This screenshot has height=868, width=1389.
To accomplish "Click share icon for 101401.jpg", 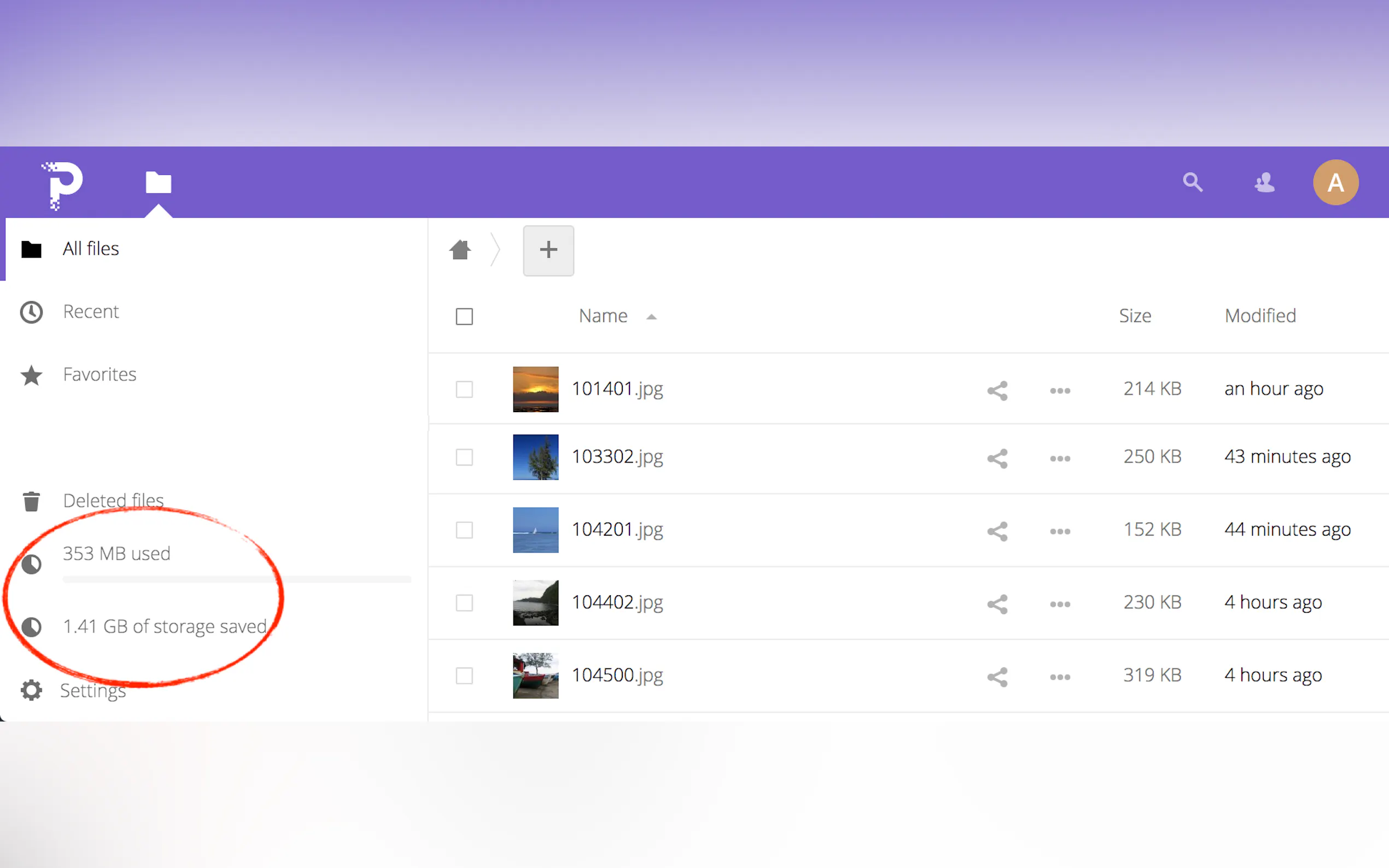I will (997, 390).
